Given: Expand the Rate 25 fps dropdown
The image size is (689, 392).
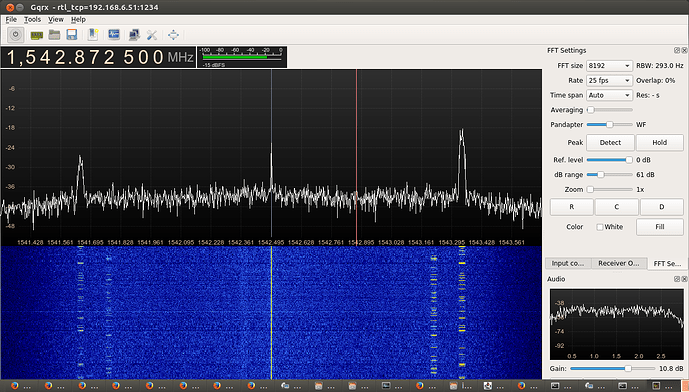Looking at the screenshot, I should (609, 80).
